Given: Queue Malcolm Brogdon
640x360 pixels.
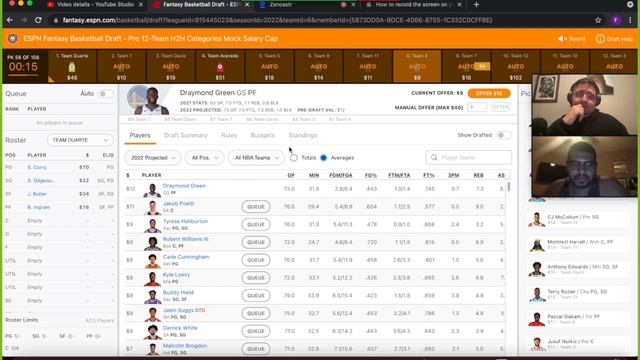Looking at the screenshot, I should click(x=256, y=349).
